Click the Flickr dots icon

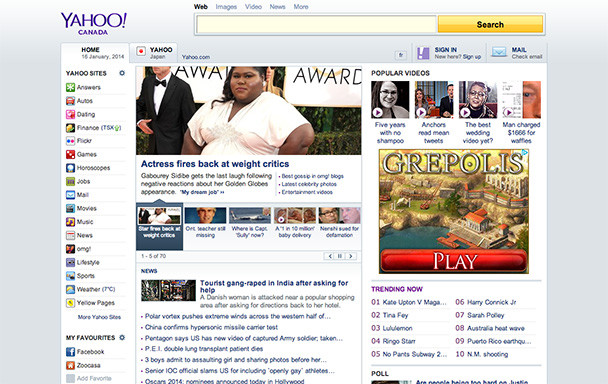[x=70, y=141]
